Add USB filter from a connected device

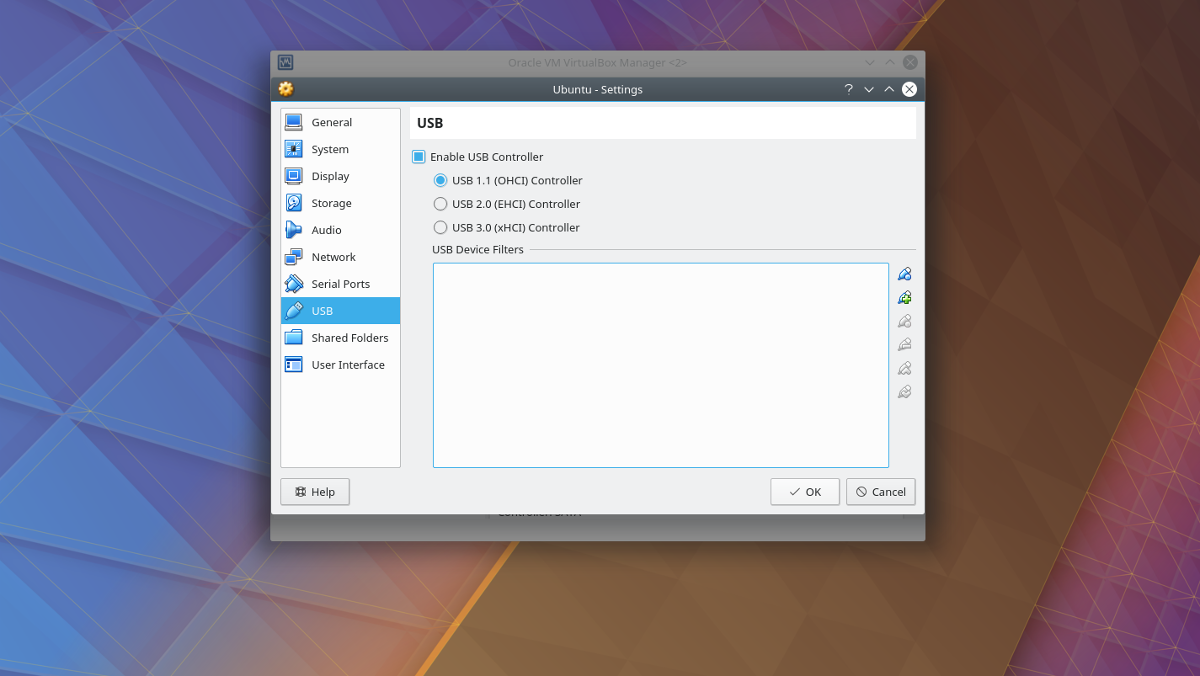click(904, 296)
